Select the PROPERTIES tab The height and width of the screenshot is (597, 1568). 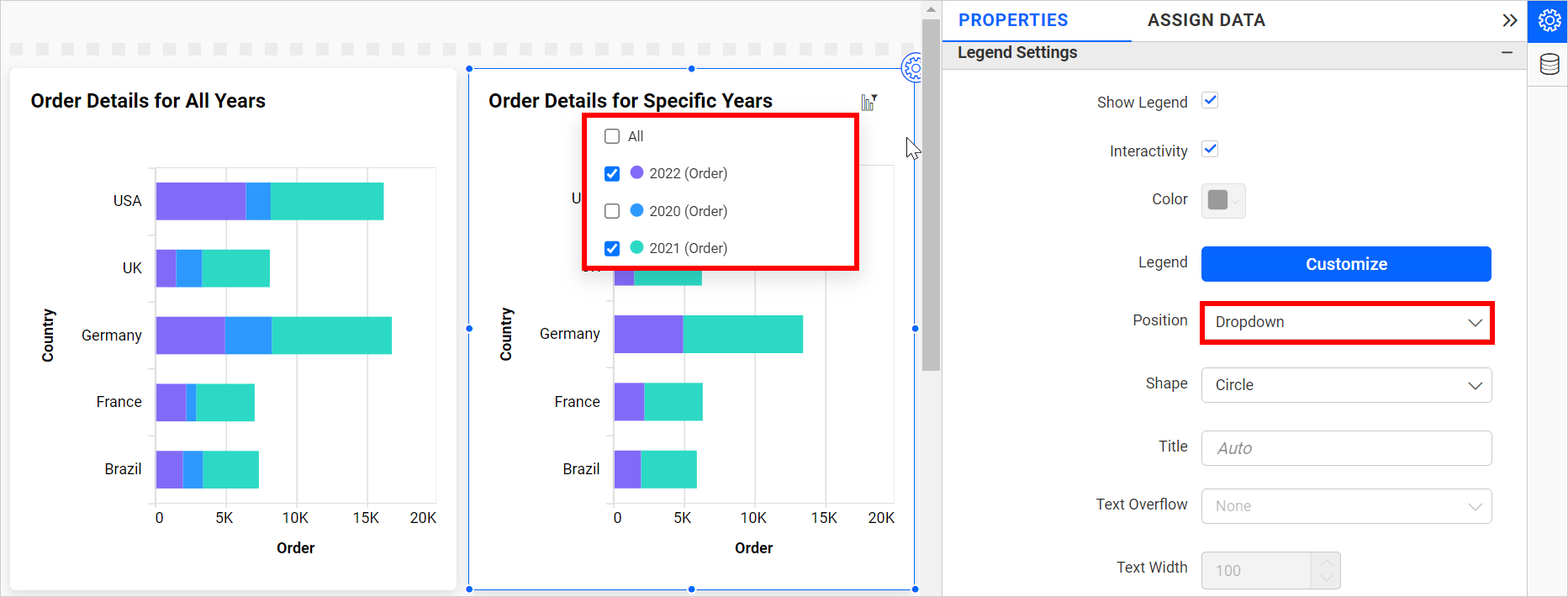pyautogui.click(x=1013, y=20)
